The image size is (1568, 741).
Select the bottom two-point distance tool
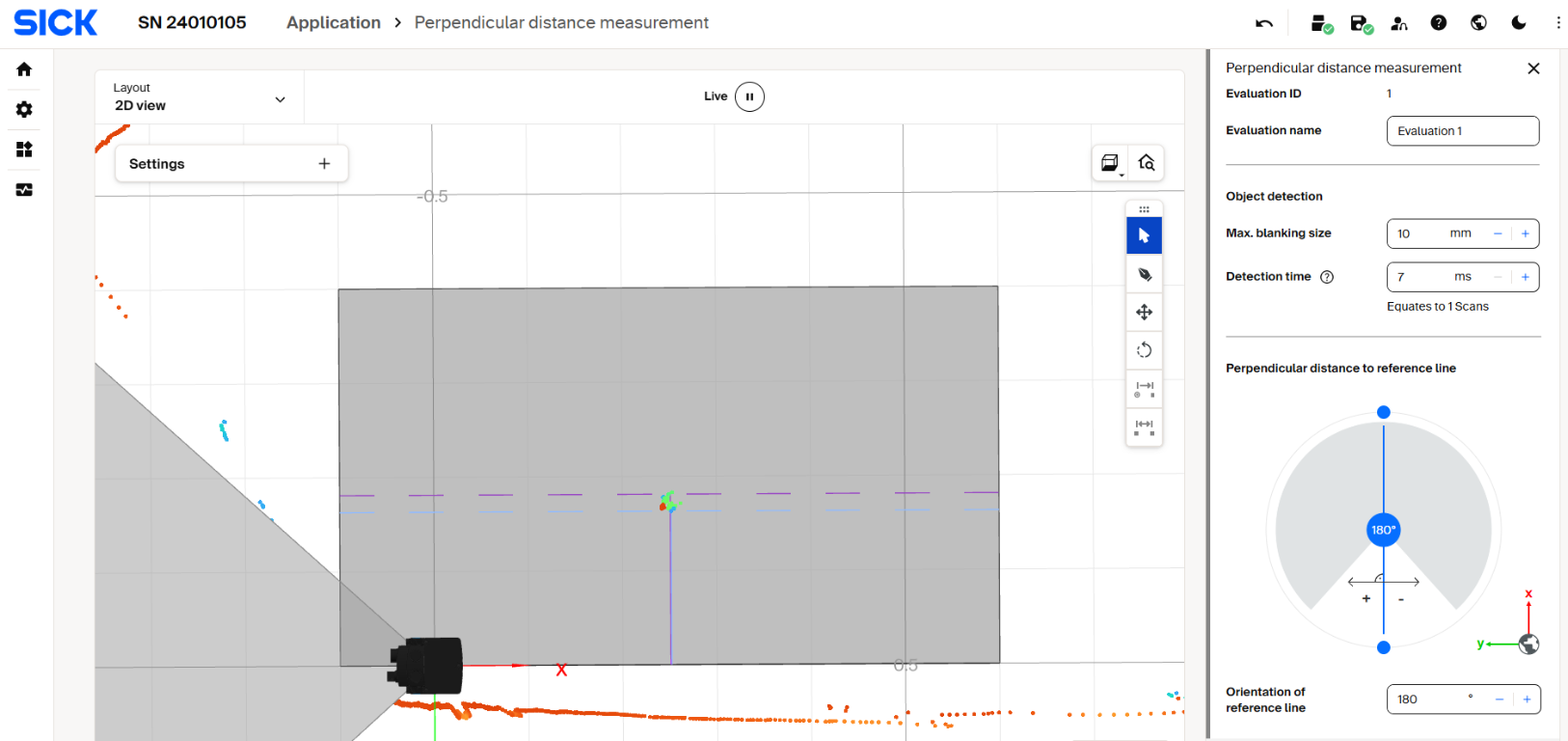coord(1144,427)
